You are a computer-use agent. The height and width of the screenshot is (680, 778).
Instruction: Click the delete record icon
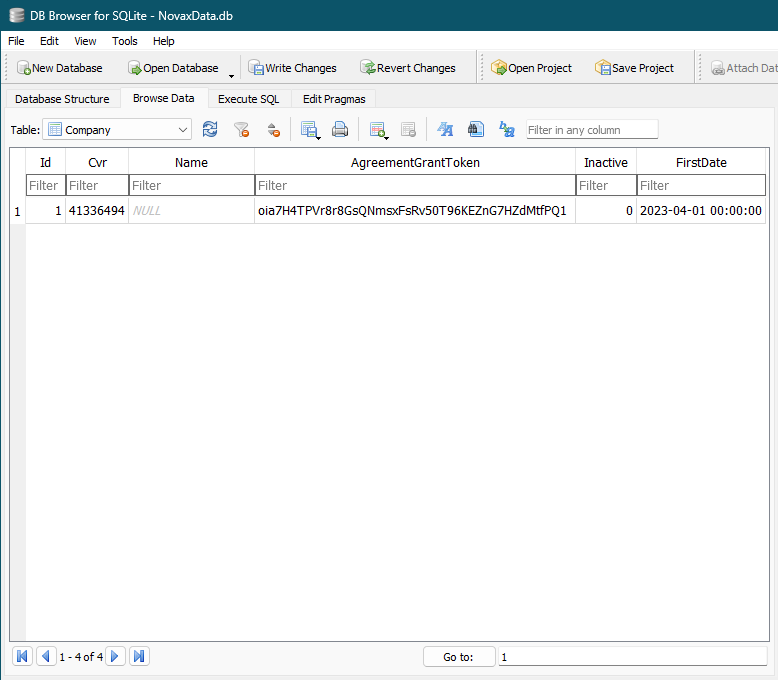tap(408, 130)
